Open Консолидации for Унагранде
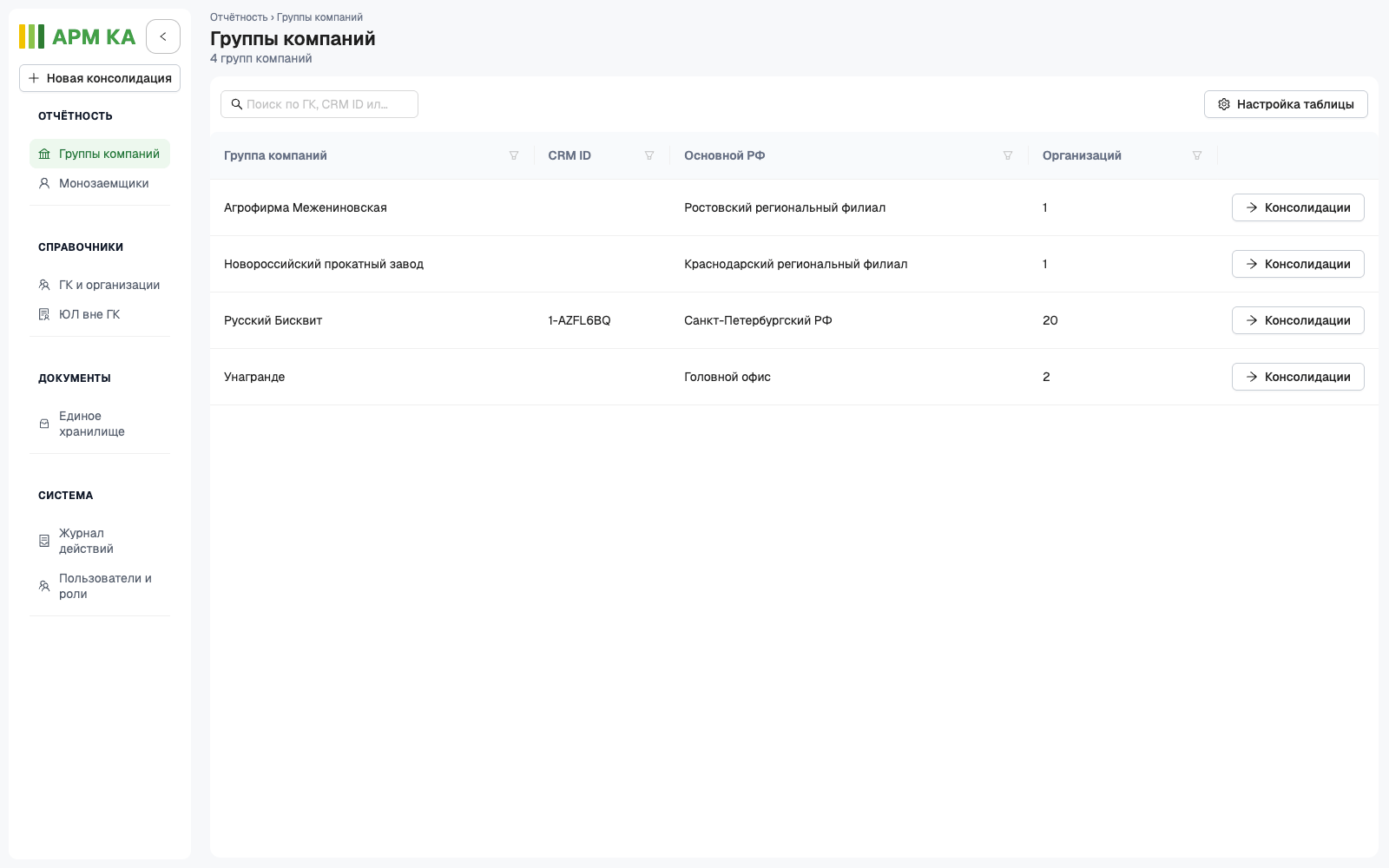This screenshot has width=1389, height=868. (x=1298, y=377)
